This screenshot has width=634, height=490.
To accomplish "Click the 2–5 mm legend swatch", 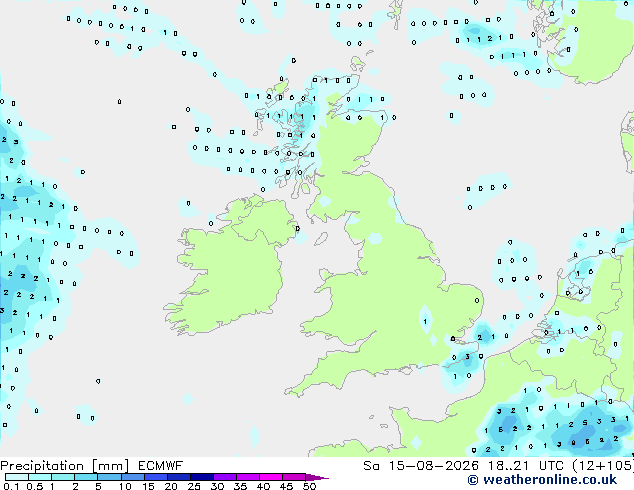I will [86, 477].
